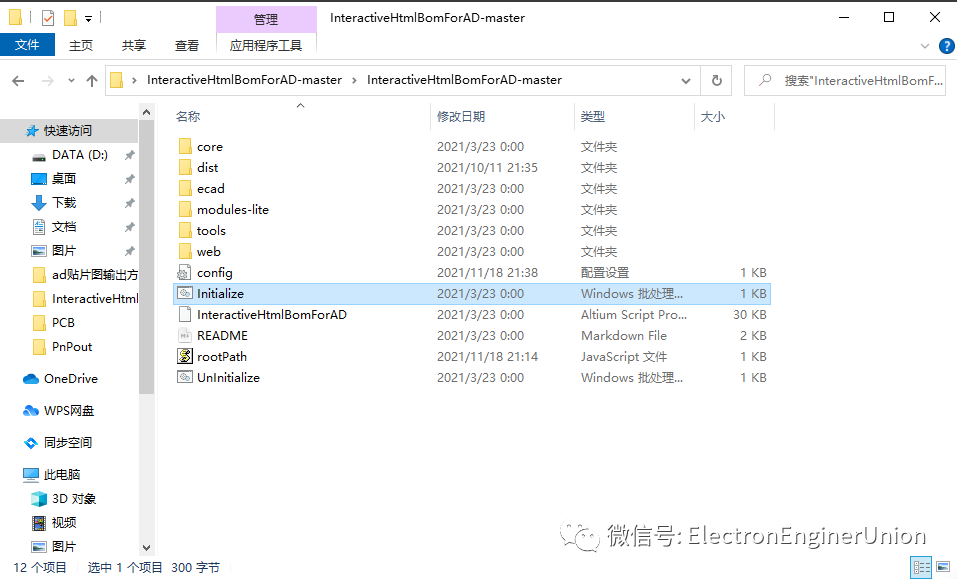Click the config settings file icon
This screenshot has height=579, width=957.
tap(184, 273)
